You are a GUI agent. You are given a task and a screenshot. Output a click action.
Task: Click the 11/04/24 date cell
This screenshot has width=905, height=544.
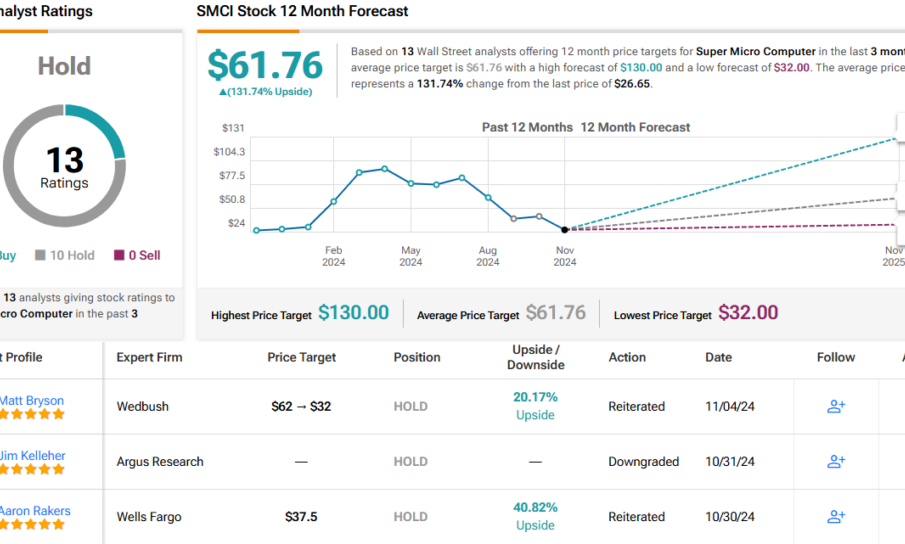pyautogui.click(x=730, y=406)
